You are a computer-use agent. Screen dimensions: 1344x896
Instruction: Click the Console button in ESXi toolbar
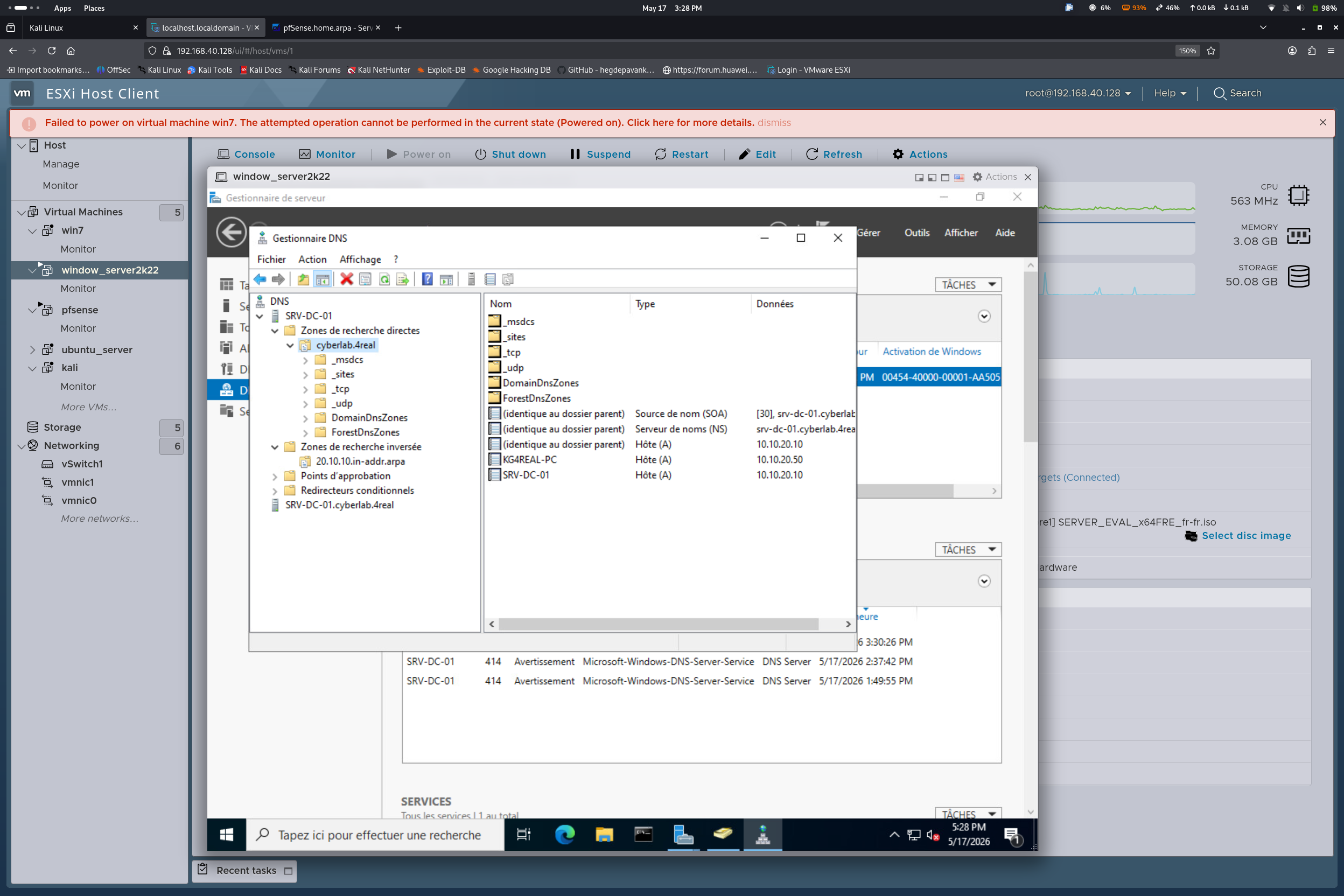[246, 155]
